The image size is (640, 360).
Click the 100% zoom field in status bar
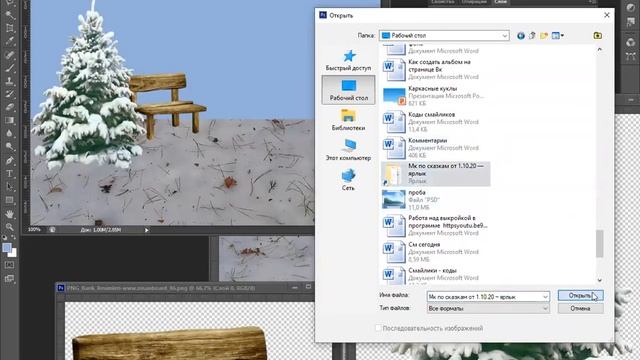[34, 230]
